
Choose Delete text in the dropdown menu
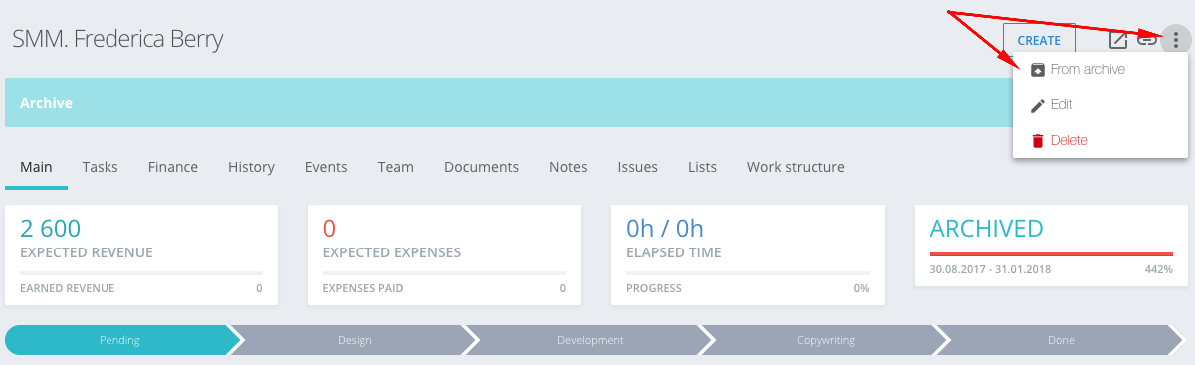point(1068,140)
